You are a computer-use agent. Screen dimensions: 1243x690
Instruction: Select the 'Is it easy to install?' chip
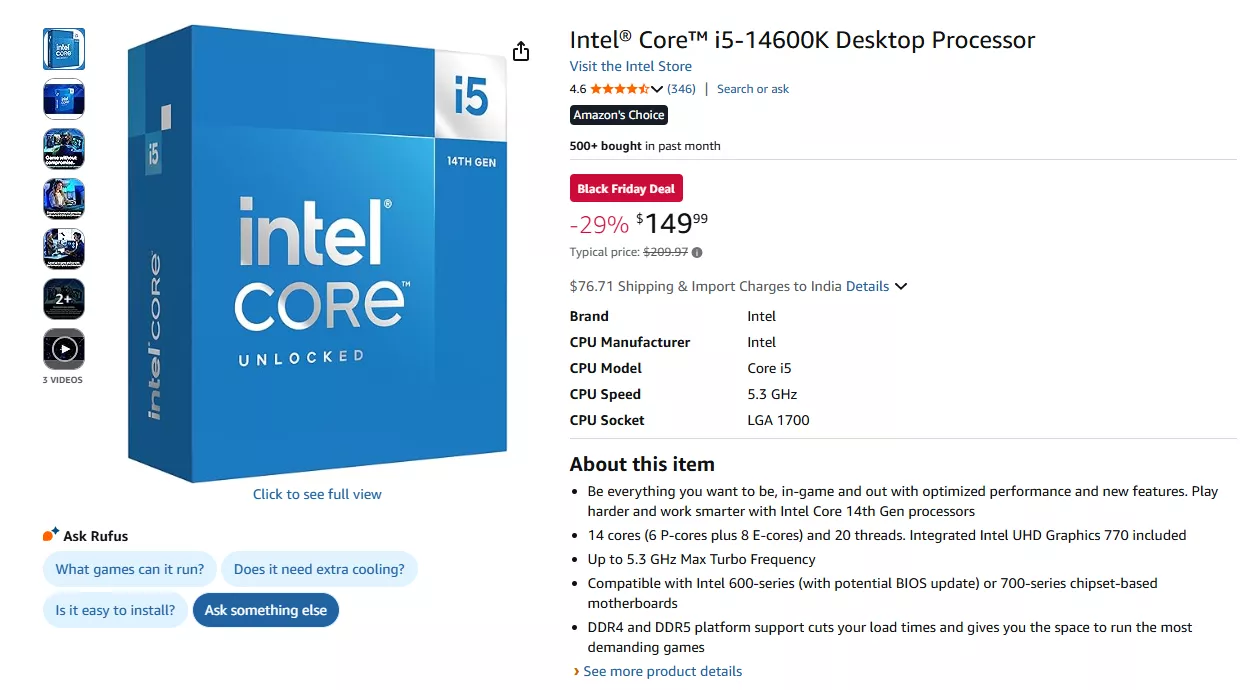coord(115,610)
